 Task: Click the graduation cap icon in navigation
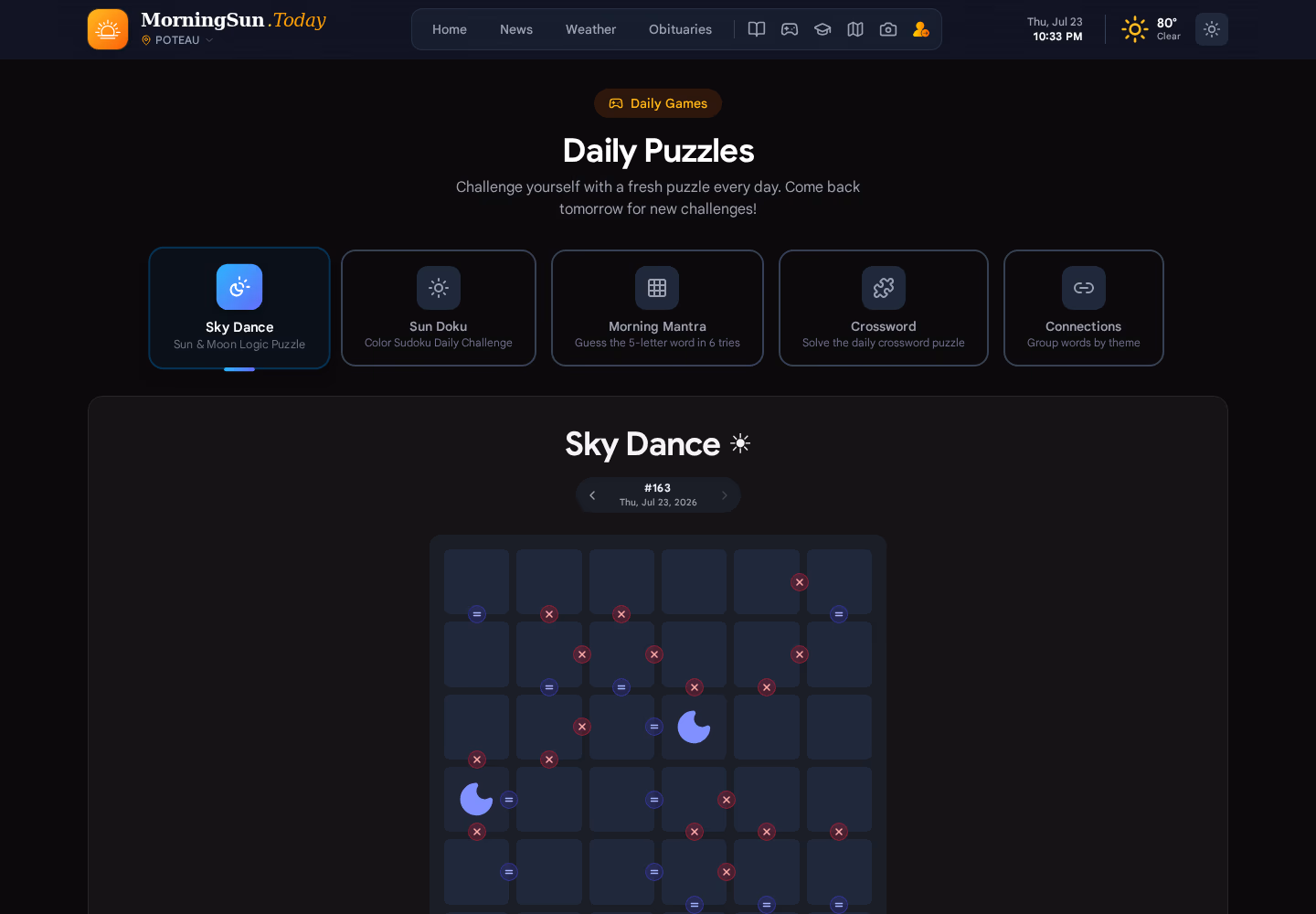pos(822,29)
